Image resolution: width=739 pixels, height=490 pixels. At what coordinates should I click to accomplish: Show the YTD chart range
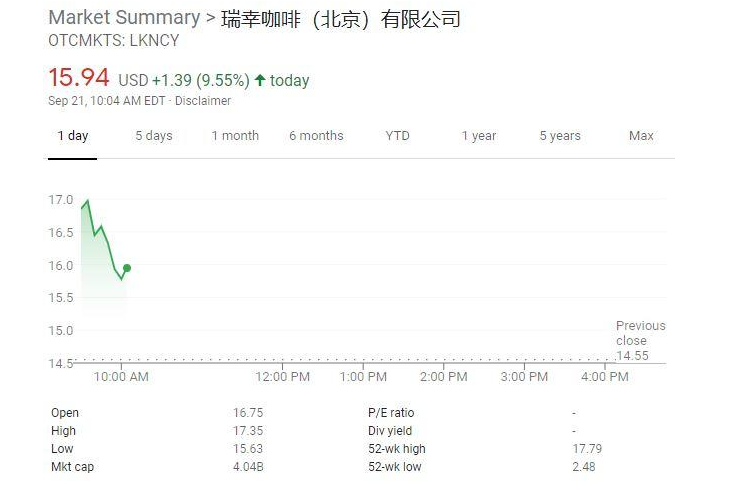[x=397, y=136]
